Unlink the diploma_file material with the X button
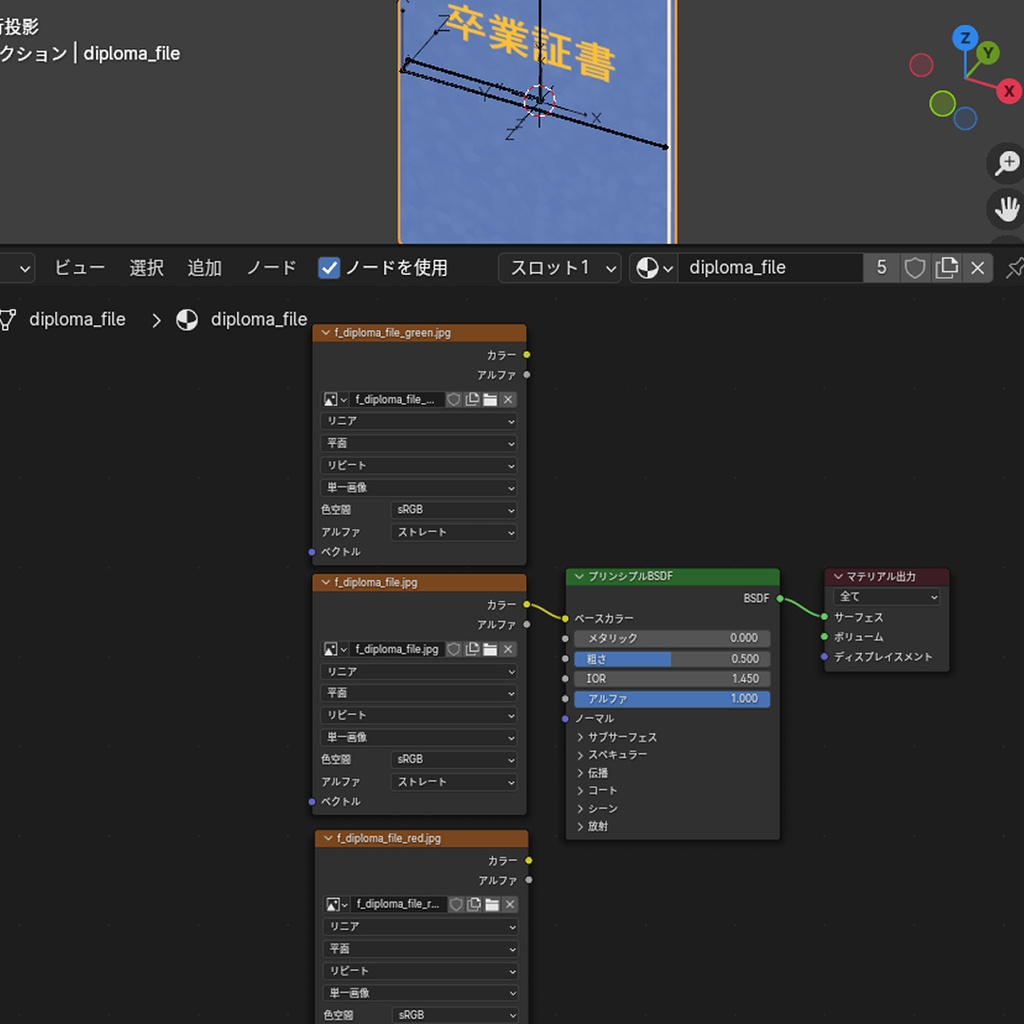The height and width of the screenshot is (1024, 1024). tap(978, 268)
